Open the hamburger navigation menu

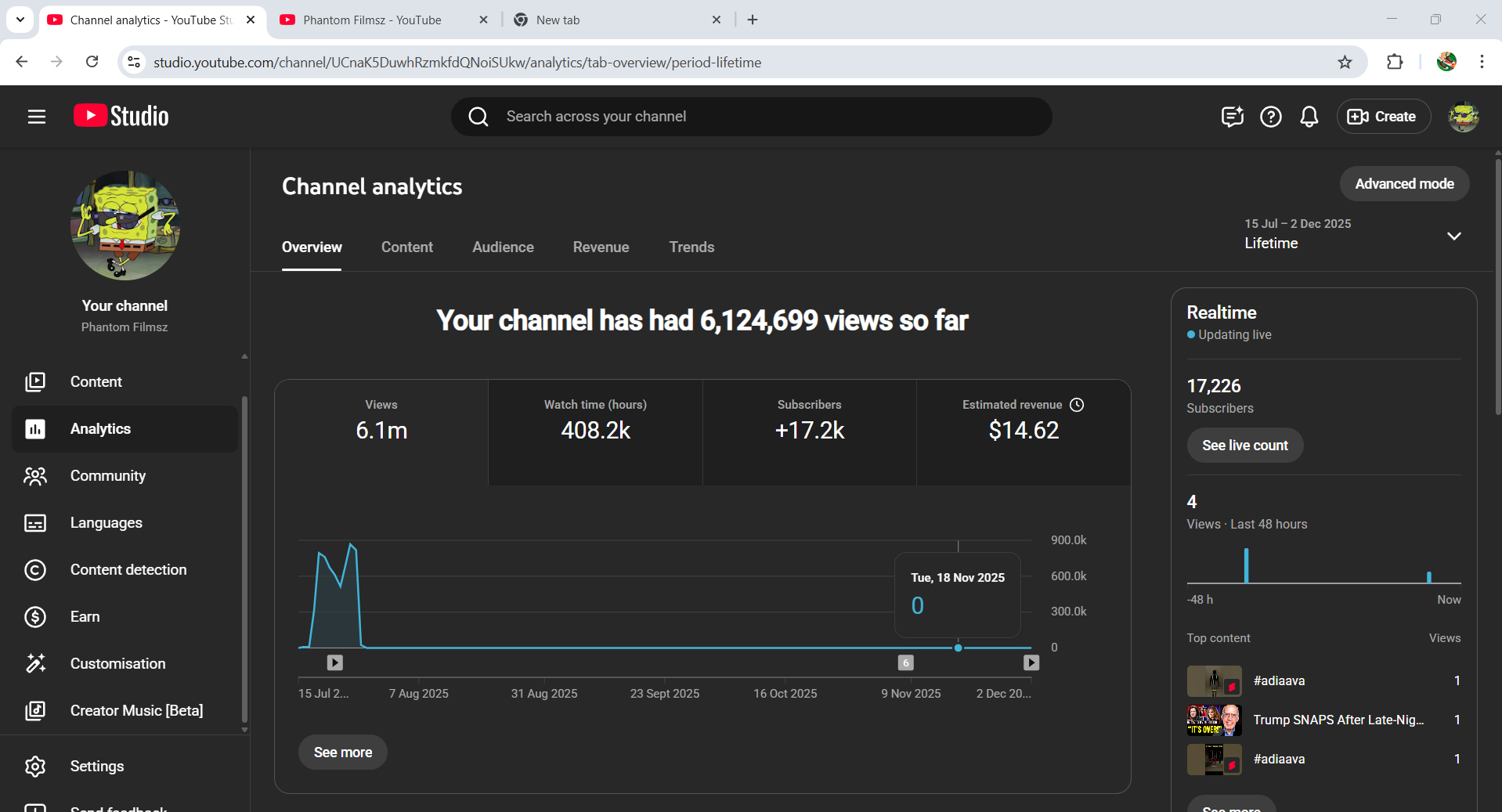point(36,117)
